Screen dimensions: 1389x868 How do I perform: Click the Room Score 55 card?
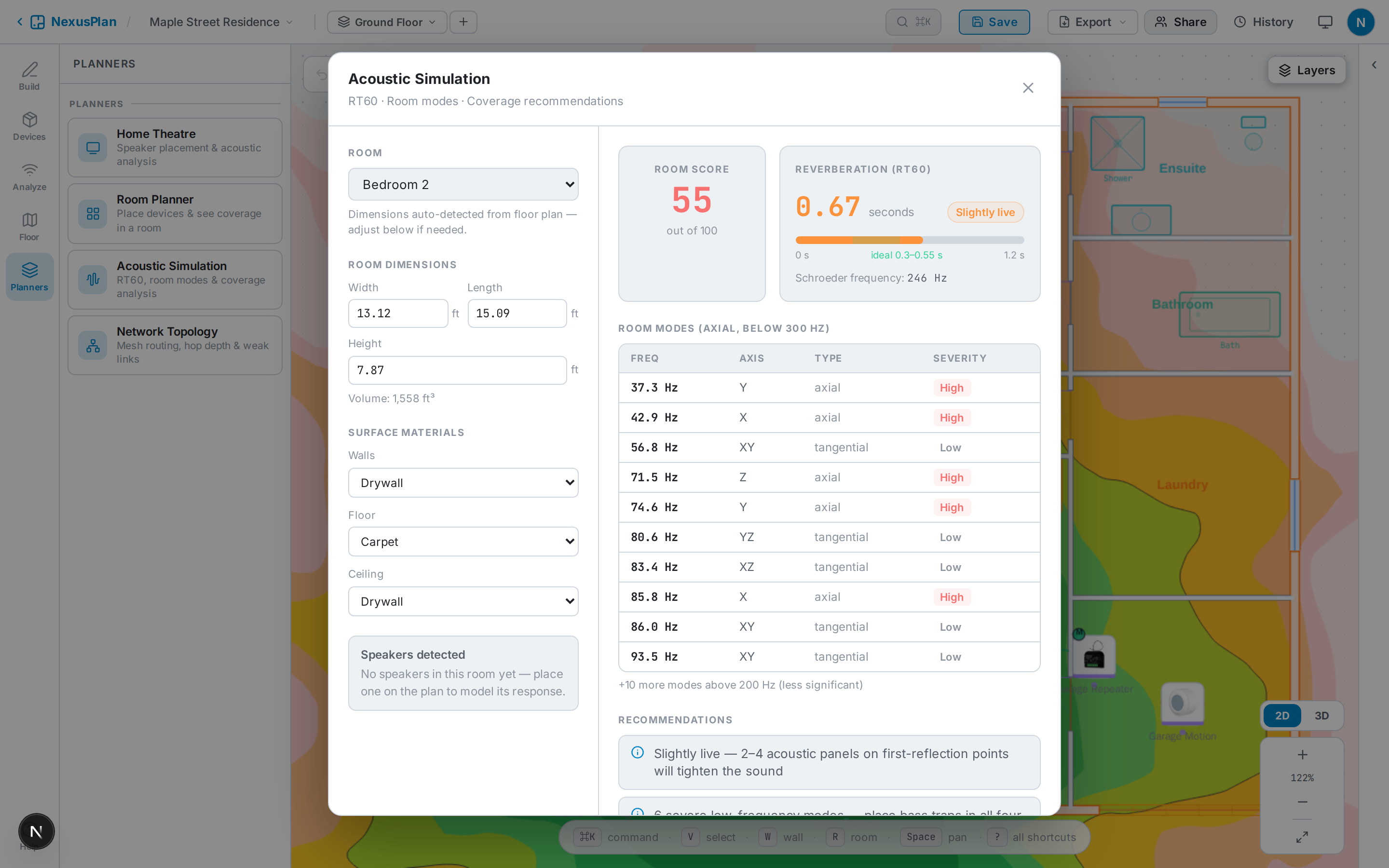click(x=692, y=223)
